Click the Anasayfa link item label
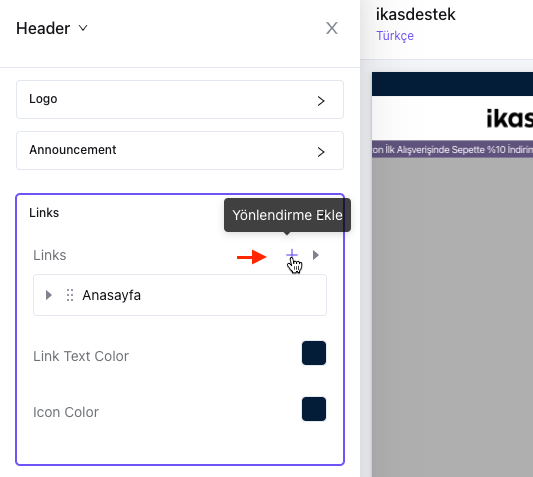Screen dimensions: 533x477 [x=111, y=295]
